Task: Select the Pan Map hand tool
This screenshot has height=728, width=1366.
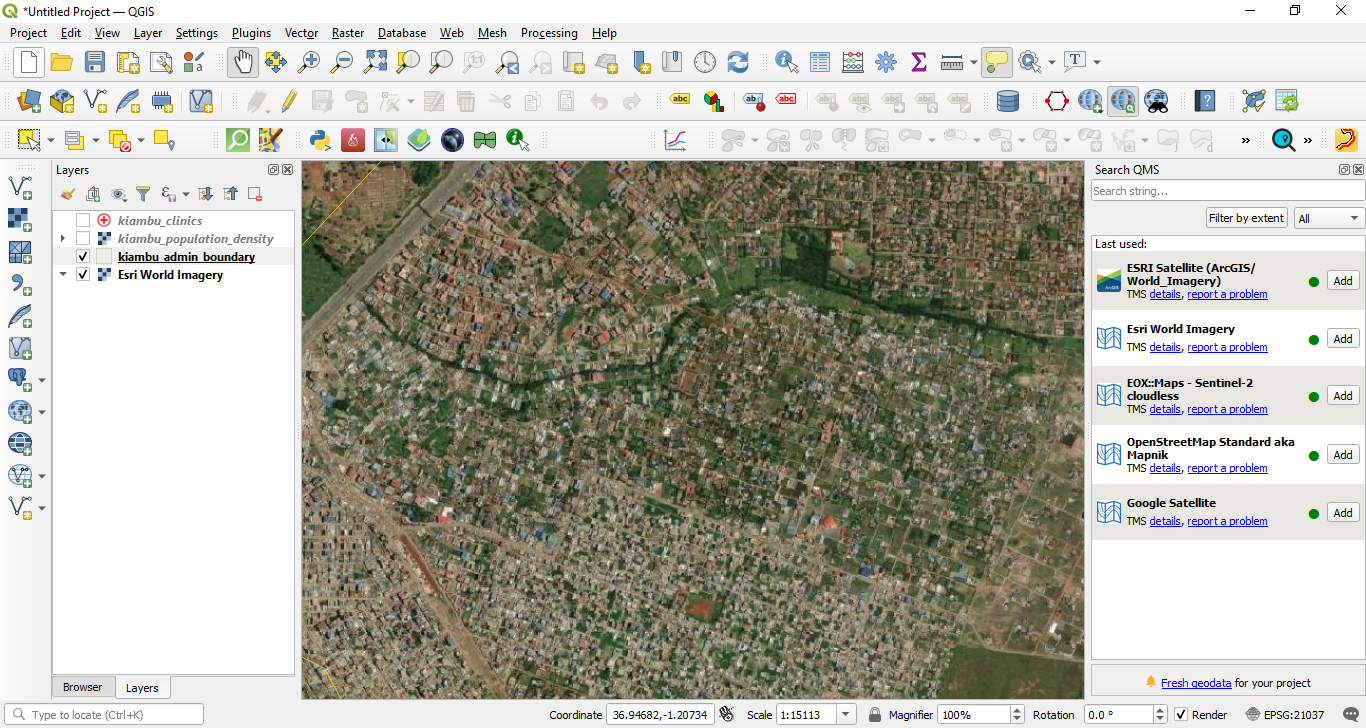Action: 242,62
